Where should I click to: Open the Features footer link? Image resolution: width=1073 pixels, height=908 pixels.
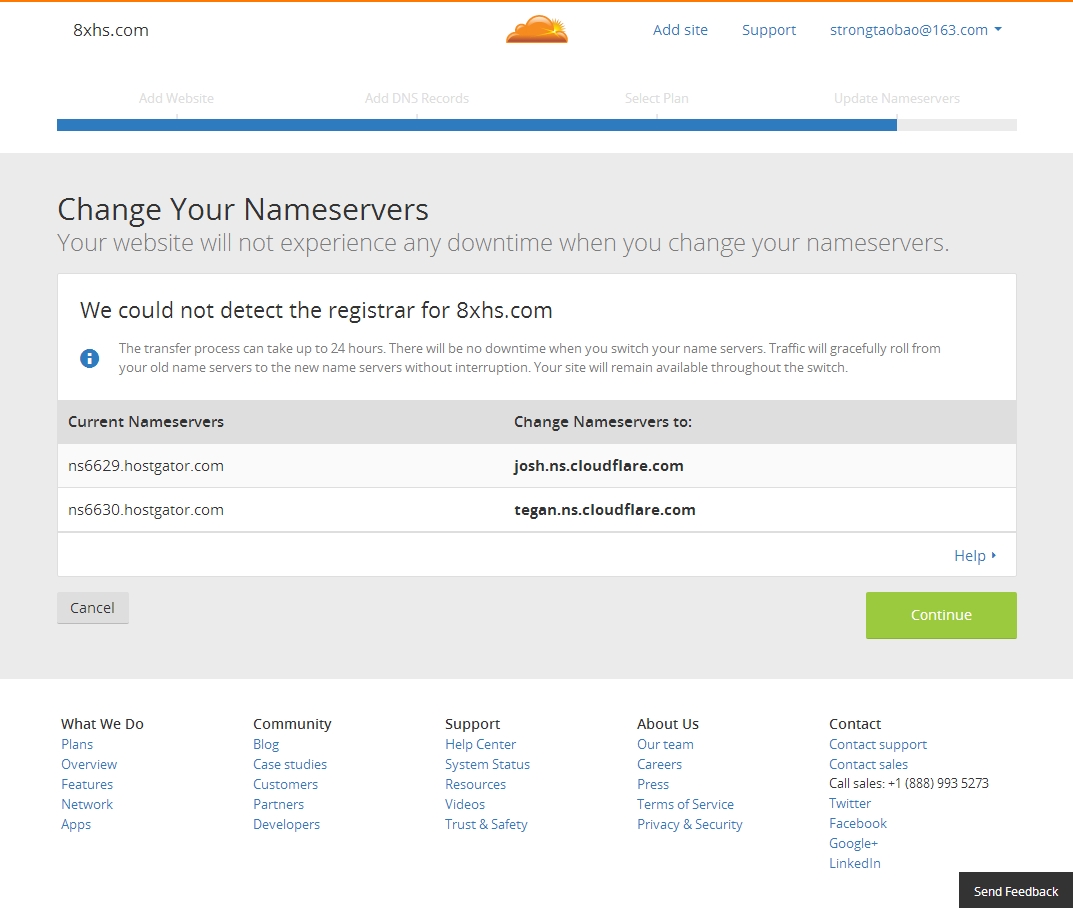coord(87,784)
